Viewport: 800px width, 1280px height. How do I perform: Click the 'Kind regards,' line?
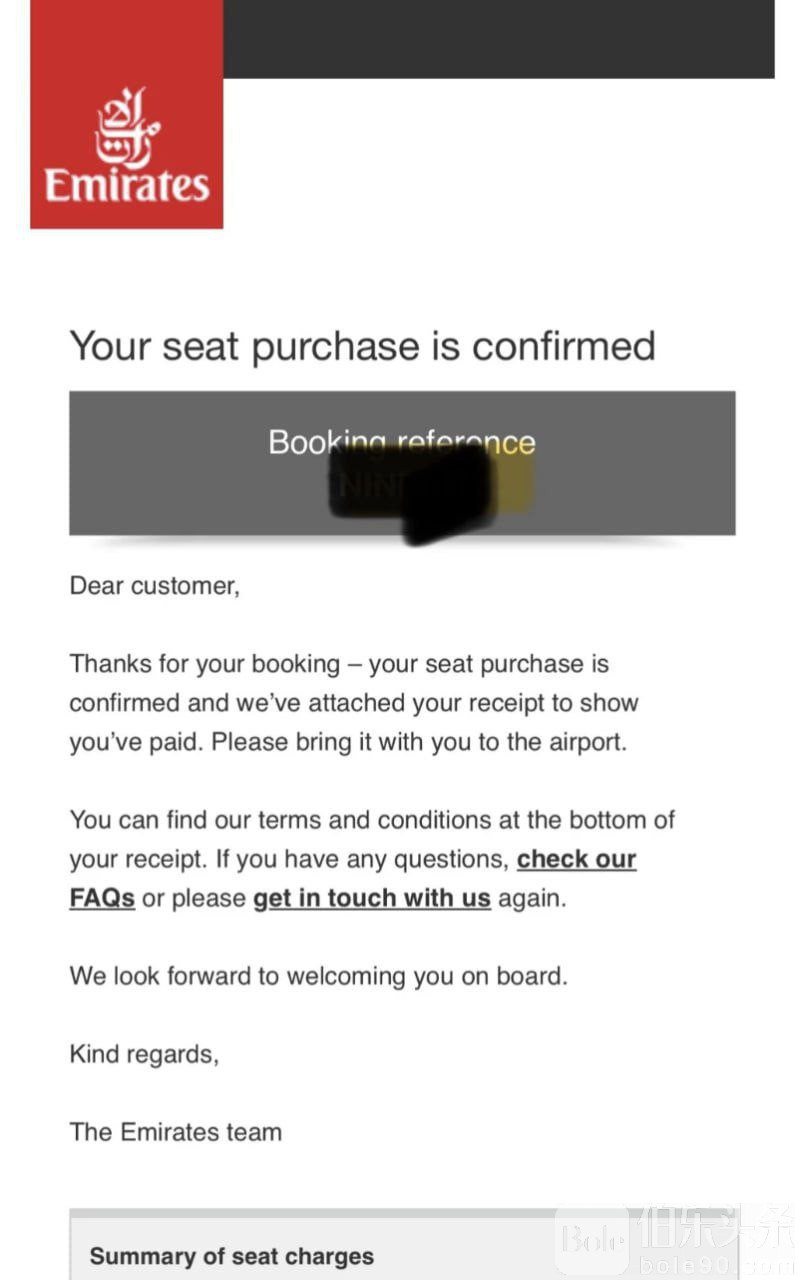pos(144,1054)
